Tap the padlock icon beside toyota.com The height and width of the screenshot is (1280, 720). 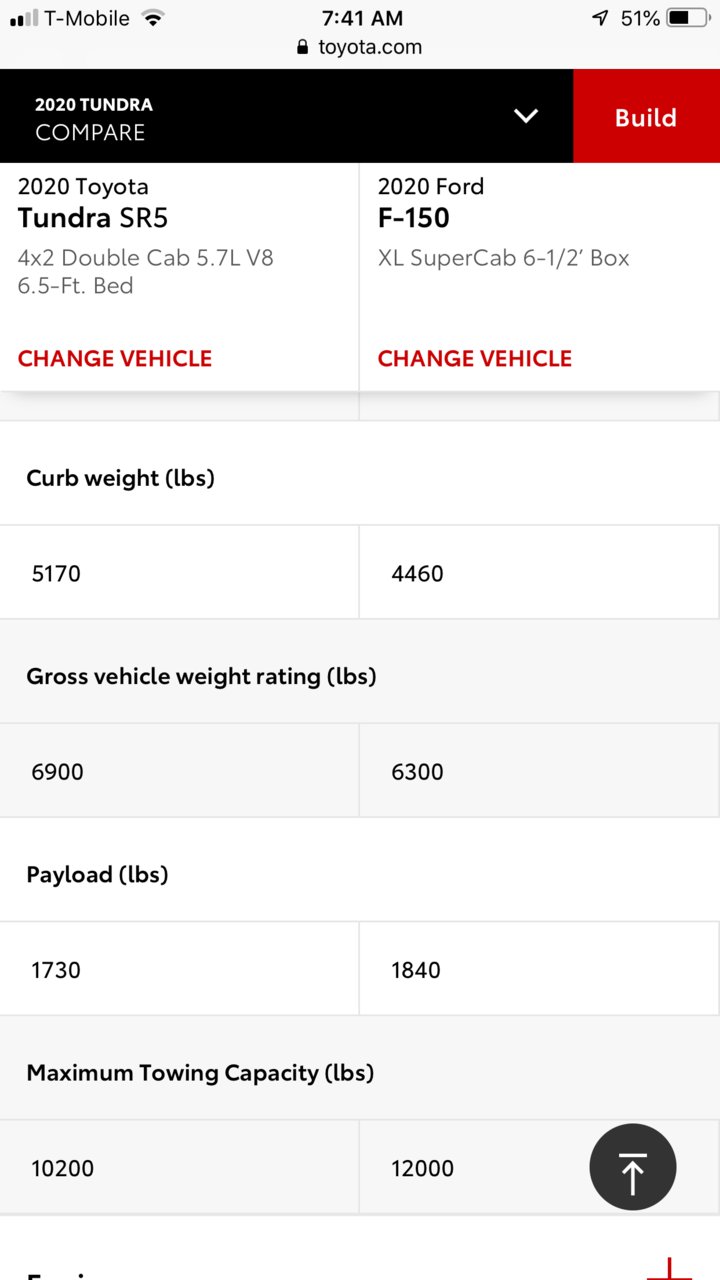(x=303, y=47)
